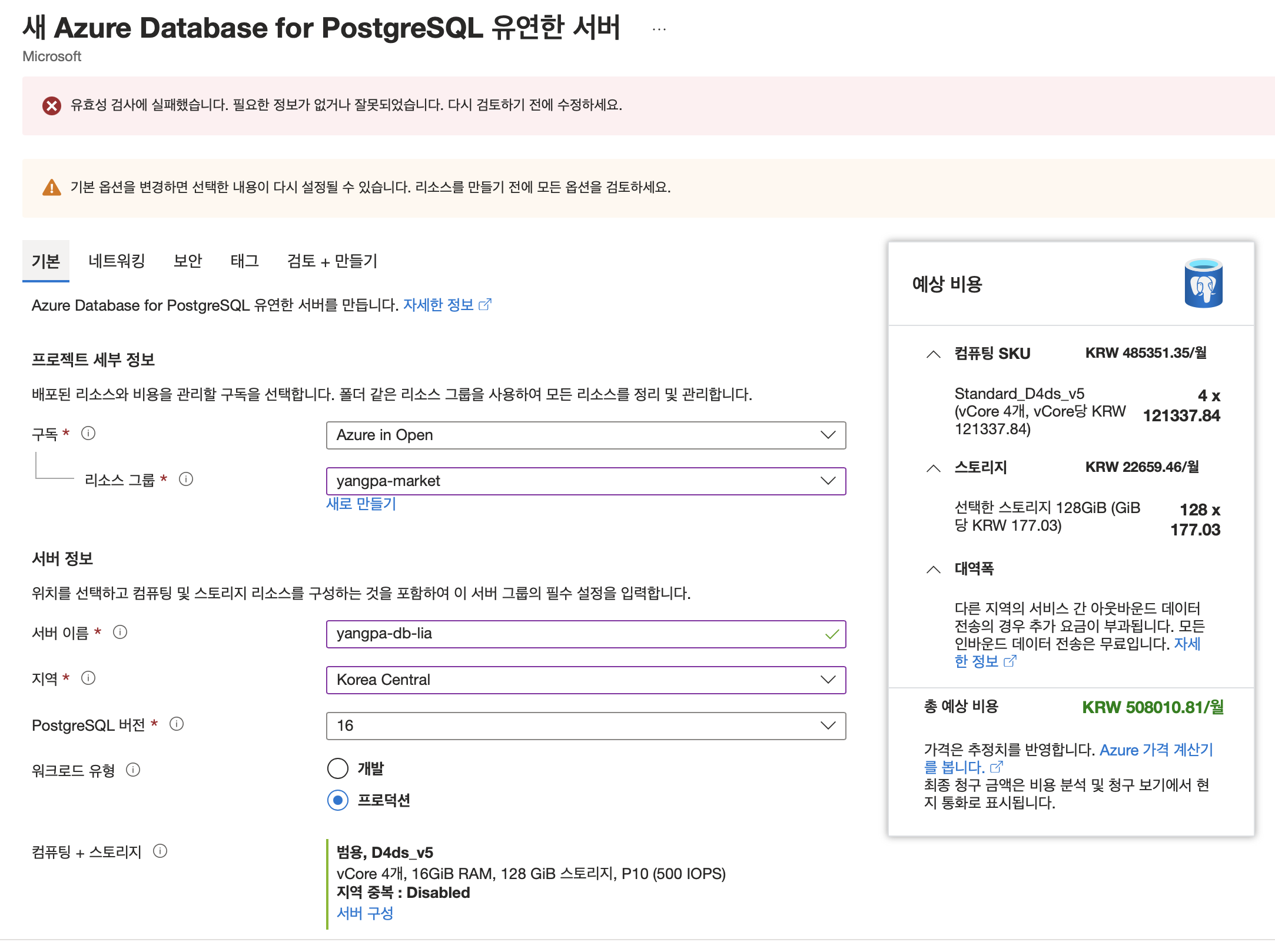
Task: Click the info icon beside 워크로드 유형
Action: (x=134, y=770)
